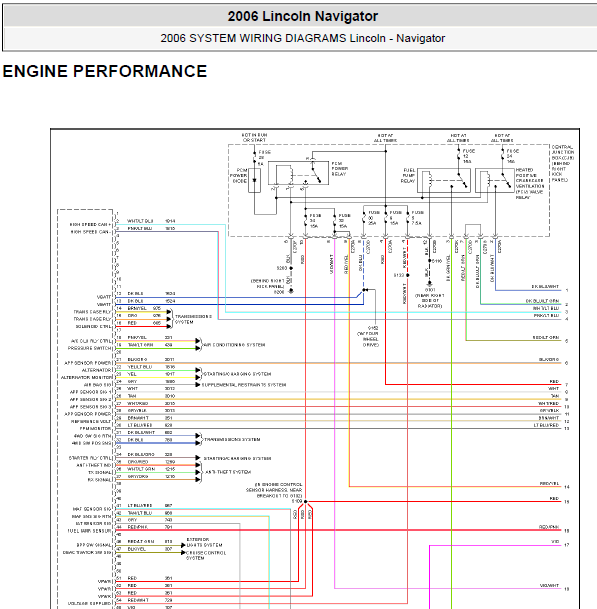Click the G101 ground symbol near radiator
The width and height of the screenshot is (597, 609).
(x=429, y=284)
